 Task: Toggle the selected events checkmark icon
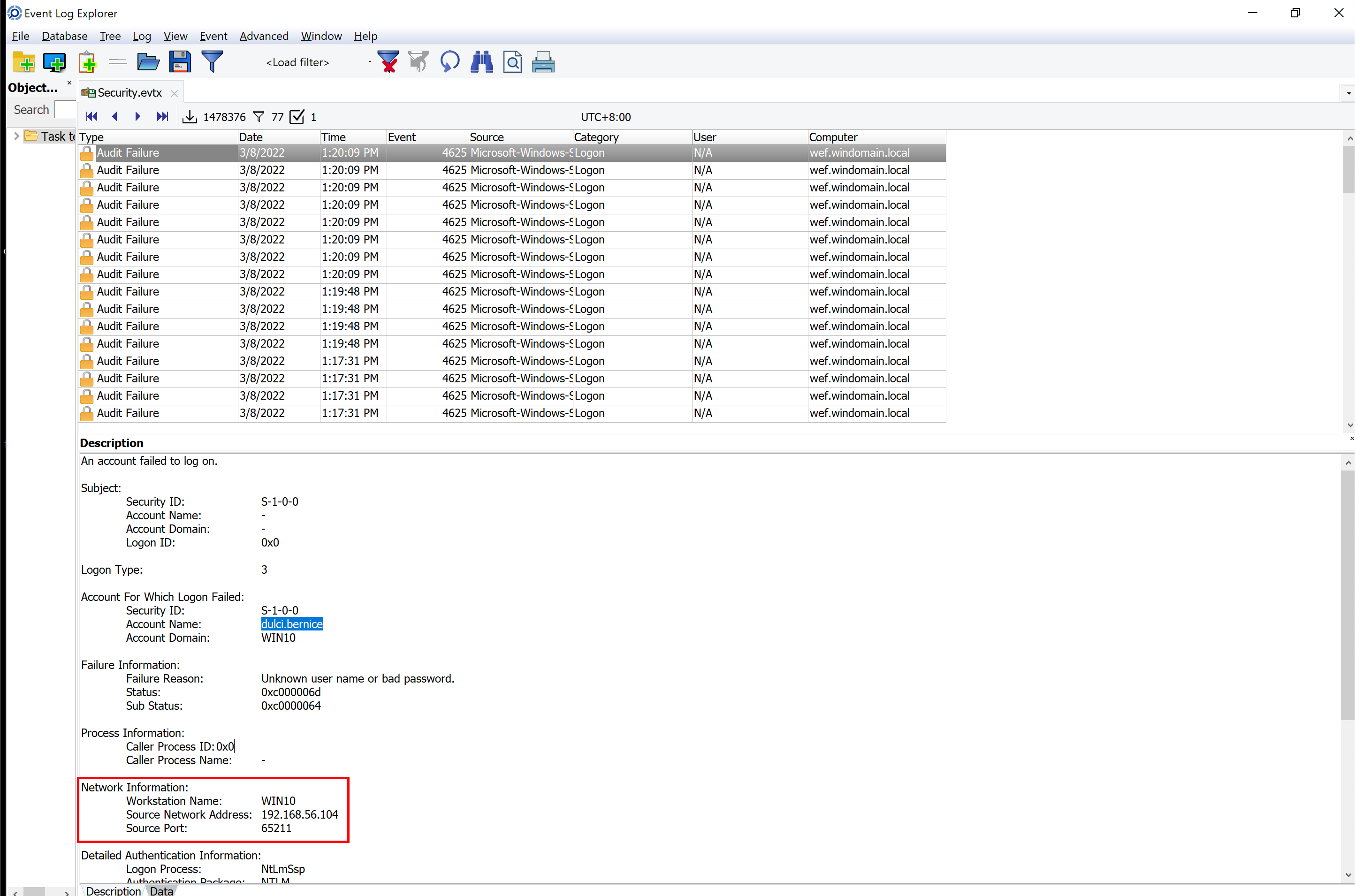coord(297,116)
